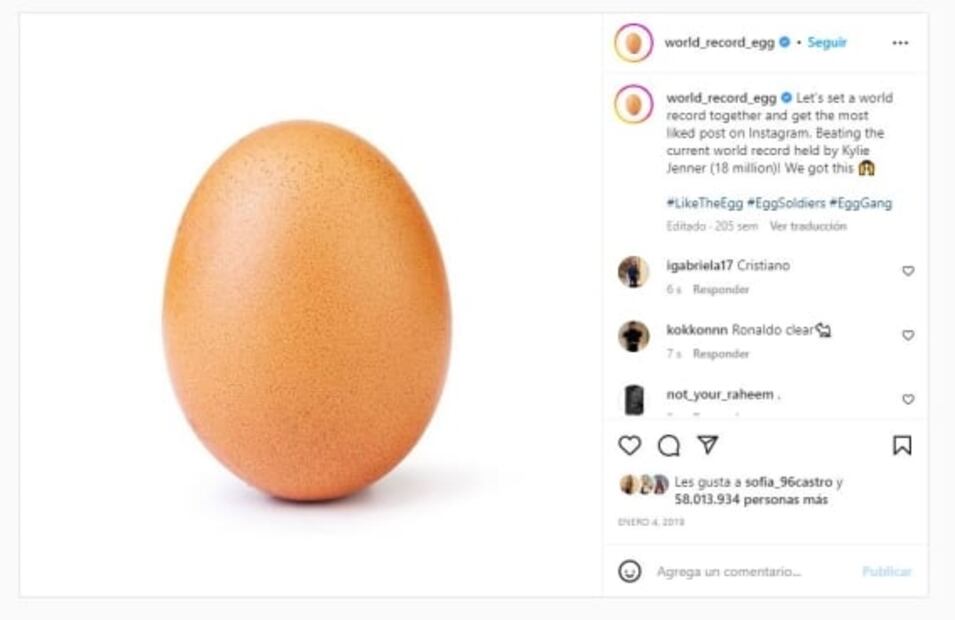The height and width of the screenshot is (620, 955).
Task: Toggle like on kokkonnn's Ronaldo comment
Action: point(908,332)
